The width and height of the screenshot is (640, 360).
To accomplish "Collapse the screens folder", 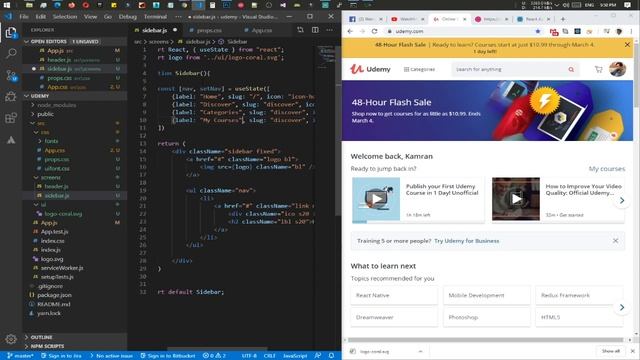I will (47, 178).
